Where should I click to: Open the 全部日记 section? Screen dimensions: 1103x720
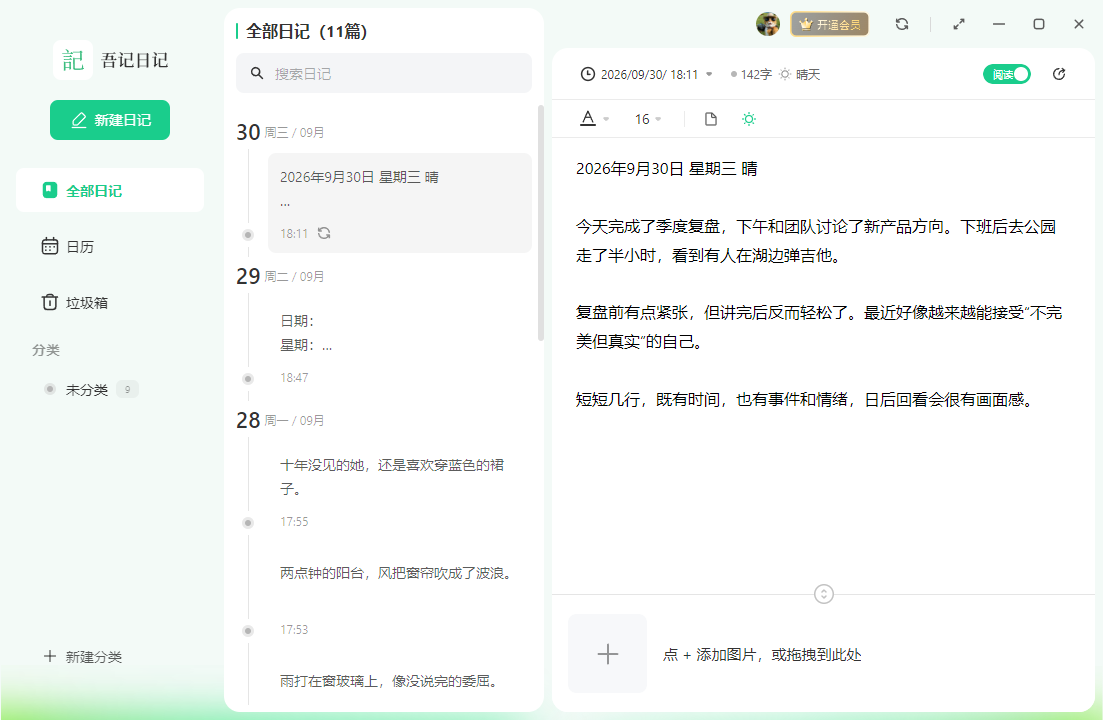coord(110,191)
